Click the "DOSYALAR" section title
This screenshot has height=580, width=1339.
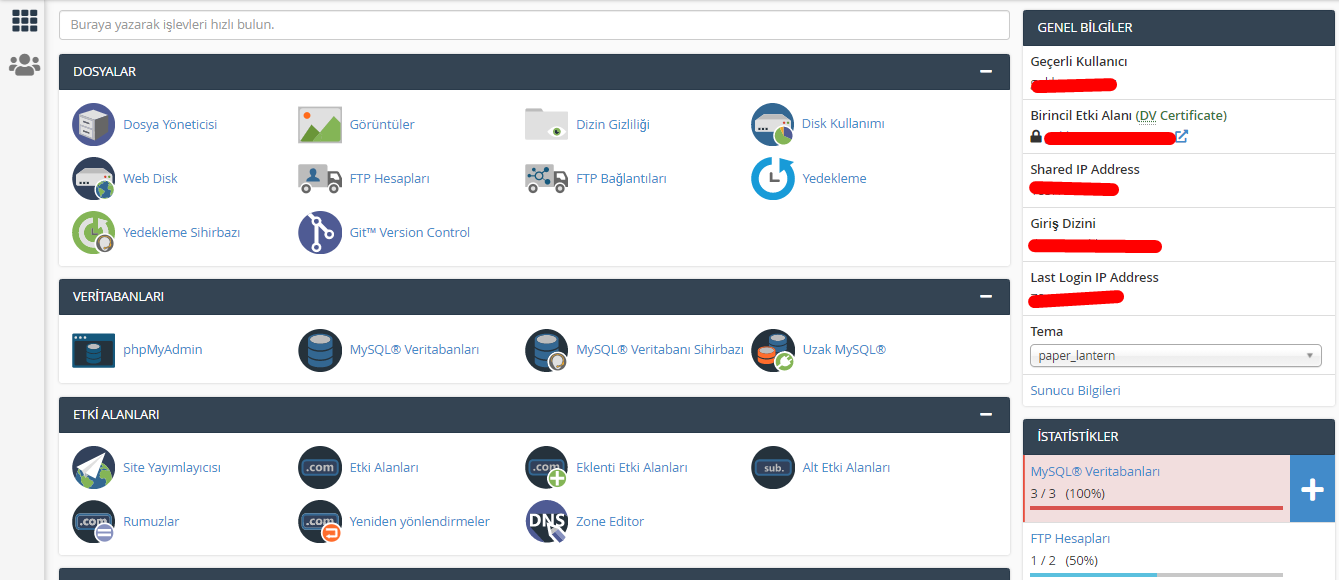click(x=104, y=72)
